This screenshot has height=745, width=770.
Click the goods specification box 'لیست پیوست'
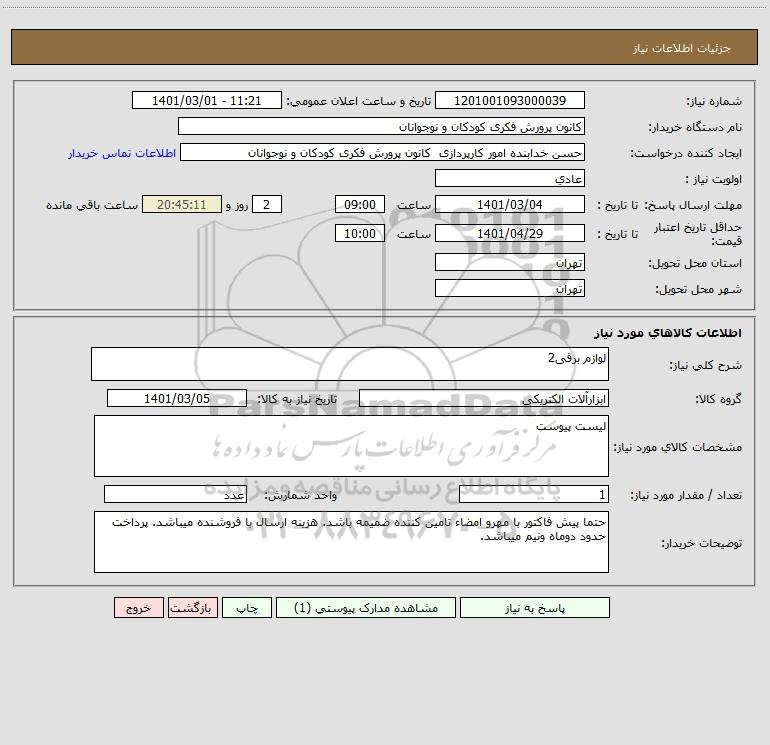pyautogui.click(x=351, y=446)
